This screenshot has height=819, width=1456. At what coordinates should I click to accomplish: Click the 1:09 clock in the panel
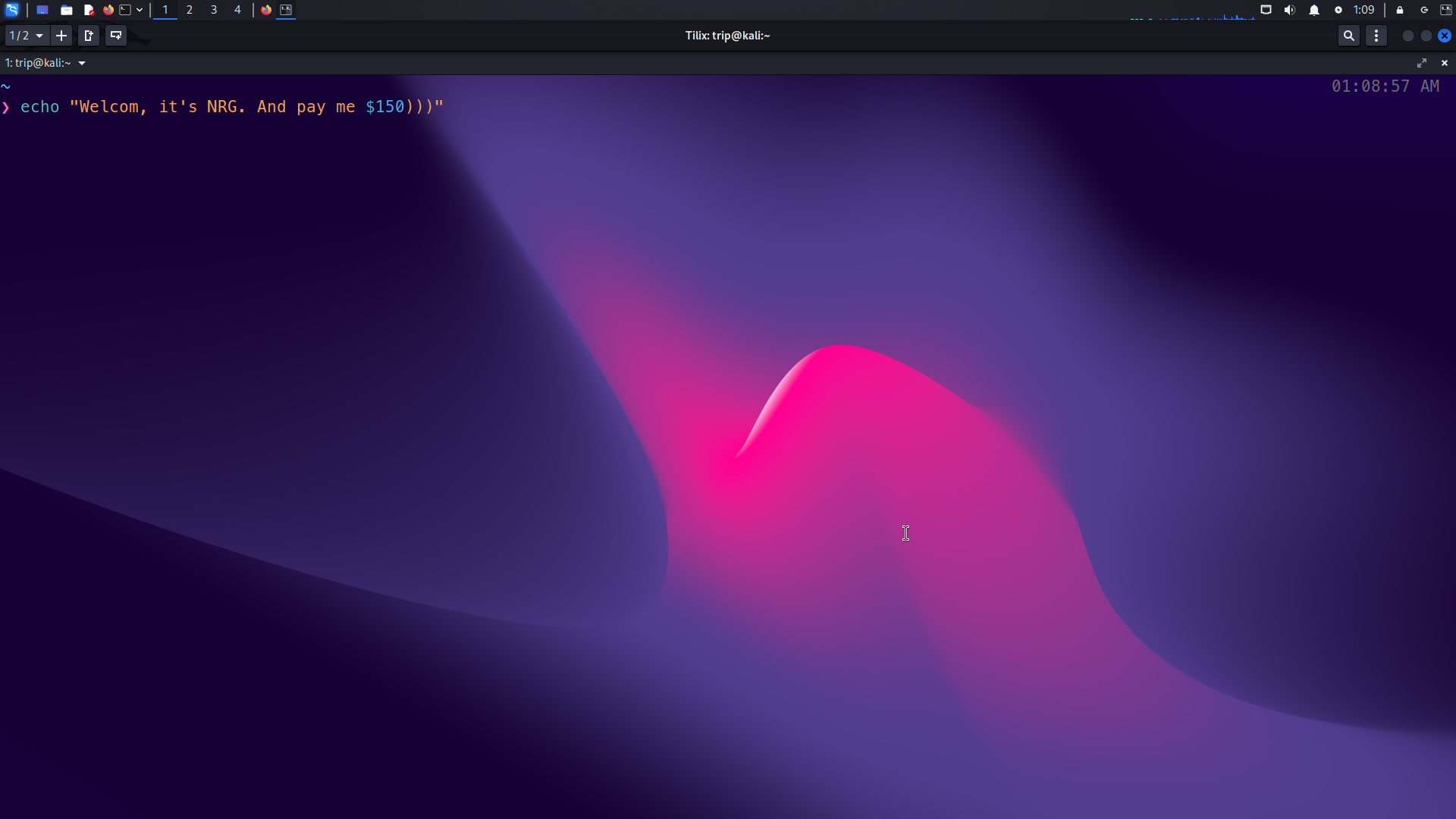(1363, 10)
